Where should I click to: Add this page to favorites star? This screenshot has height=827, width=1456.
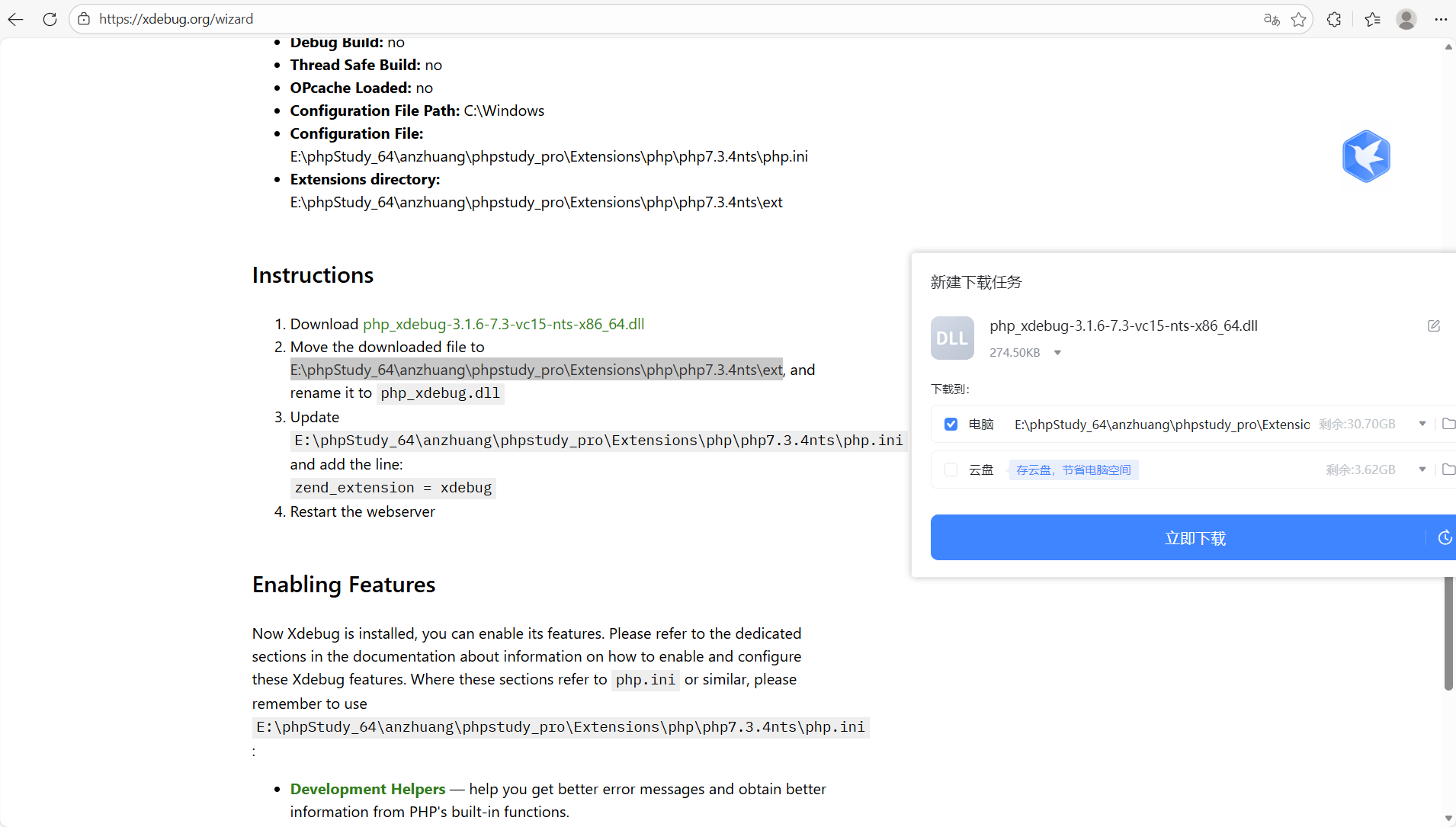1299,19
